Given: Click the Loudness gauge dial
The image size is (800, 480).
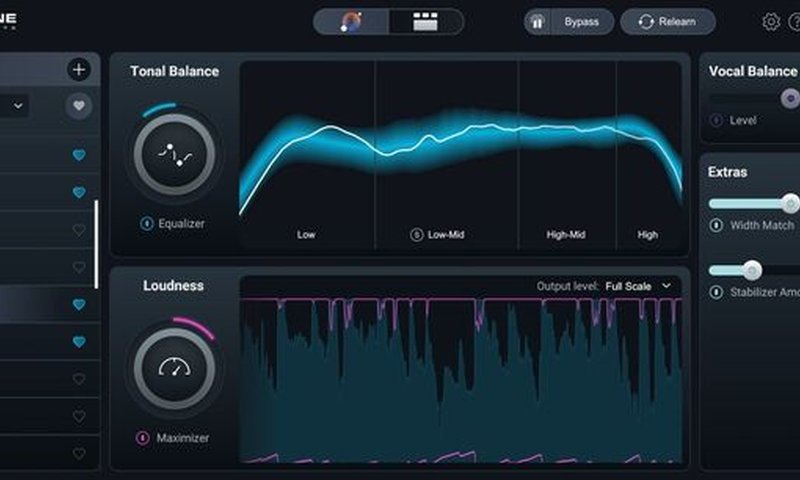Looking at the screenshot, I should (175, 367).
